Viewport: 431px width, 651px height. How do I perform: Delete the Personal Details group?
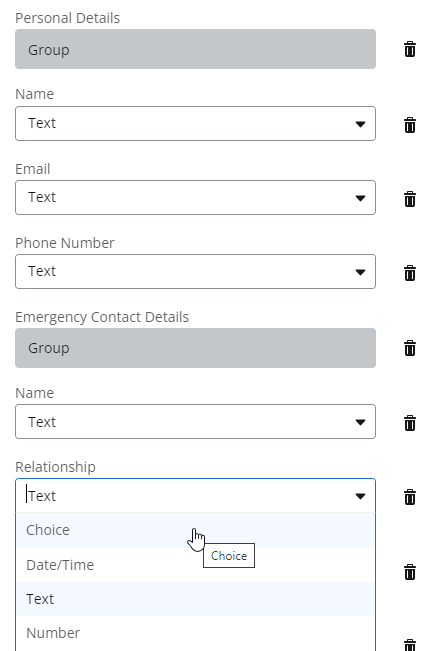(x=409, y=49)
